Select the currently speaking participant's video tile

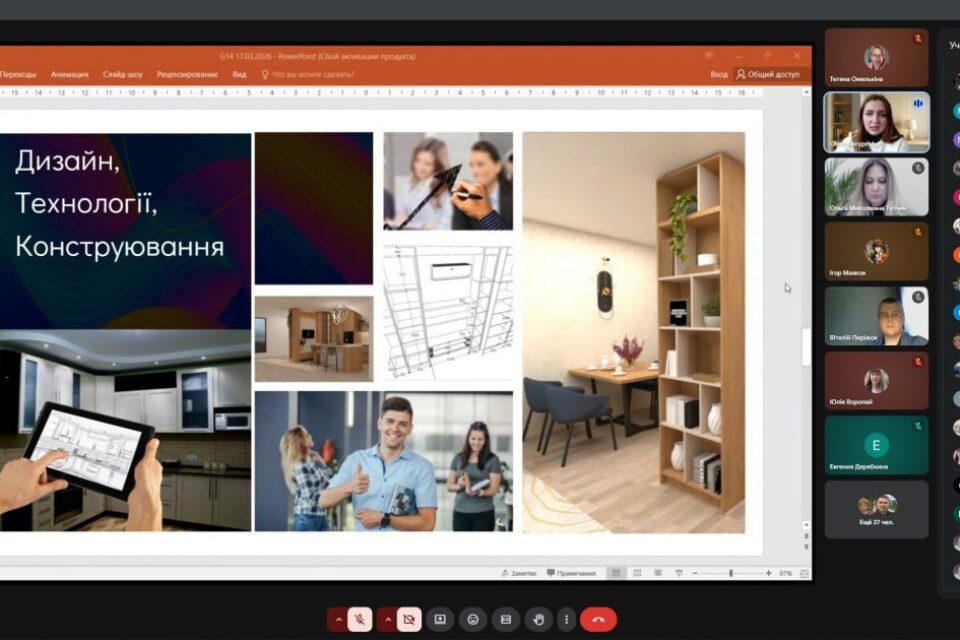pos(876,122)
